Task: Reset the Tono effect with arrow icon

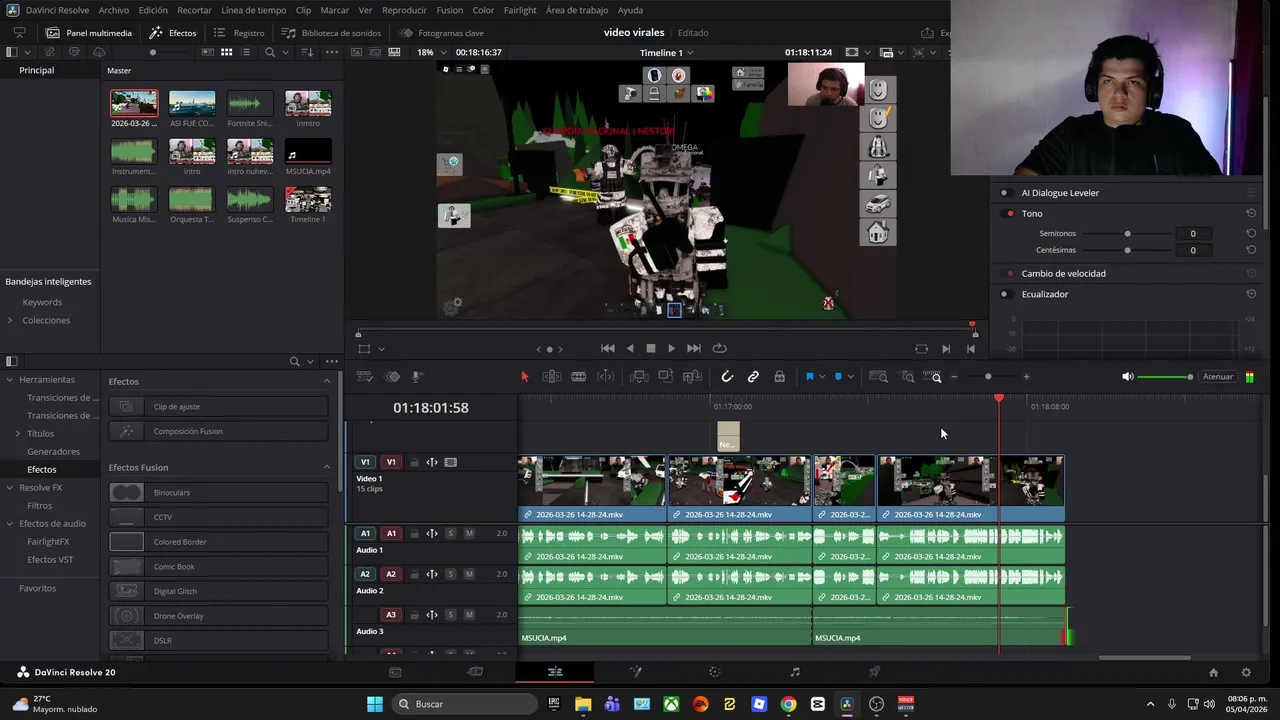Action: 1251,213
